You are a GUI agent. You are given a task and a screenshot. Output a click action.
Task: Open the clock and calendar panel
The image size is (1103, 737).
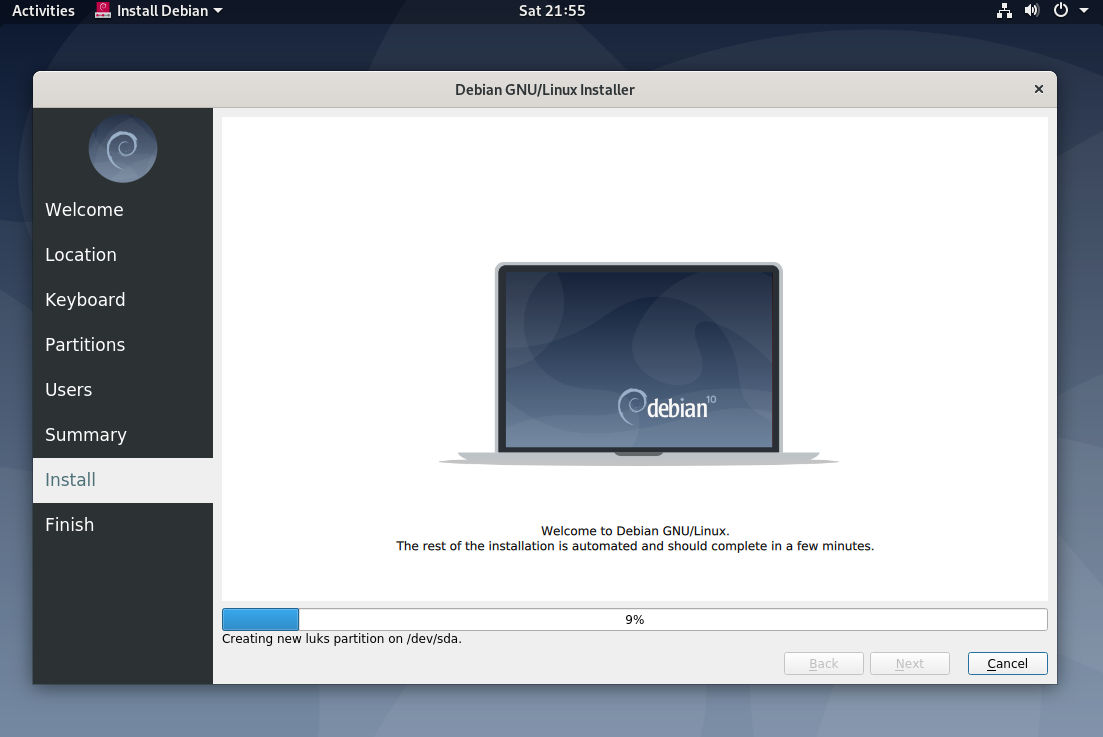pos(552,11)
